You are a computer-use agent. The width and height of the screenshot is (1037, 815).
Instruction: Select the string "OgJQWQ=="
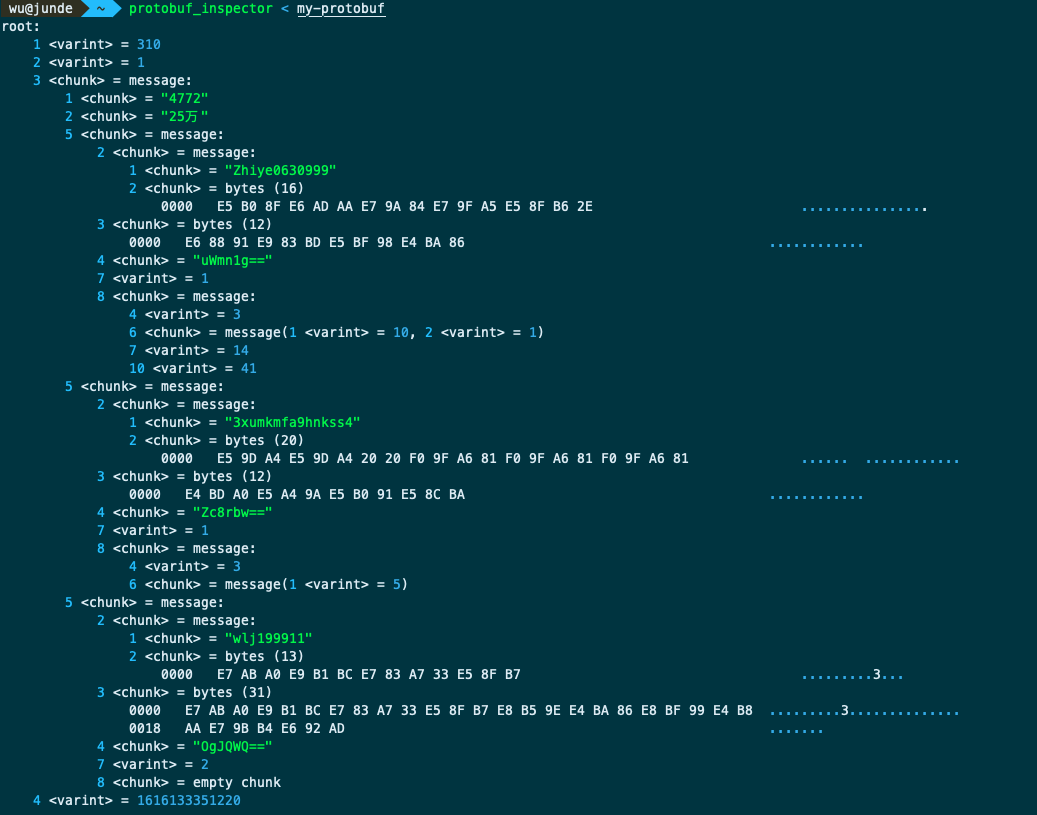click(x=232, y=747)
